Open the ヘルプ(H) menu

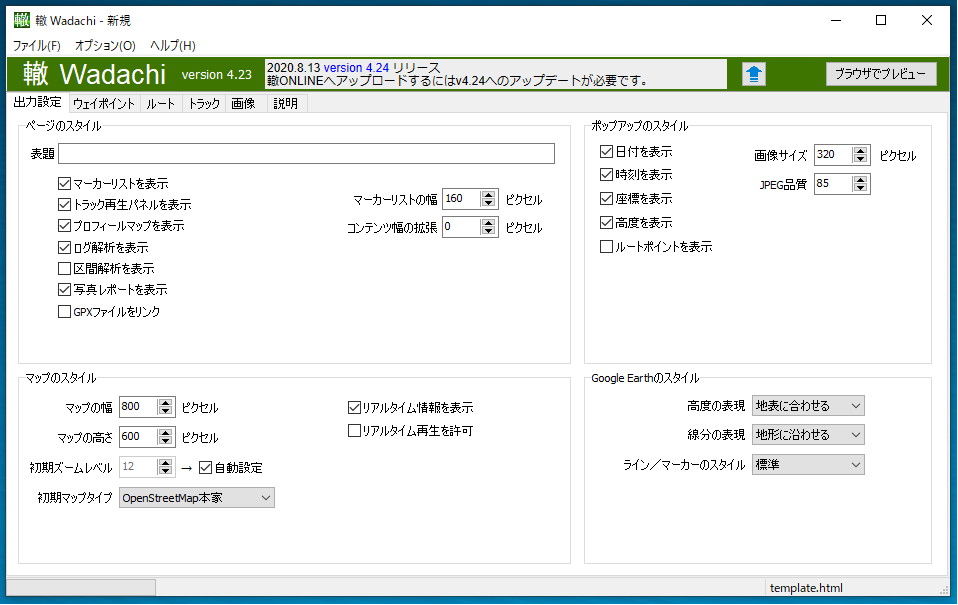(x=173, y=46)
